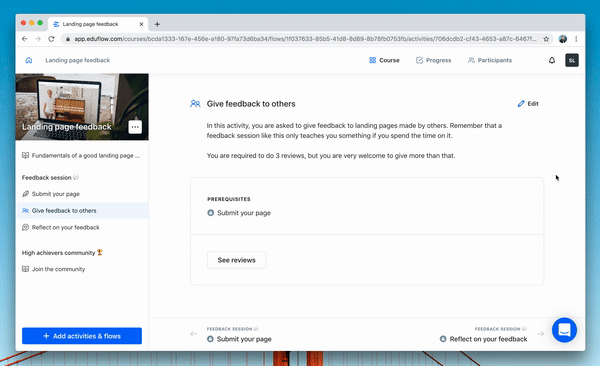This screenshot has height=366, width=600.
Task: Click the Feedback session comment icon in sidebar
Action: [76, 177]
